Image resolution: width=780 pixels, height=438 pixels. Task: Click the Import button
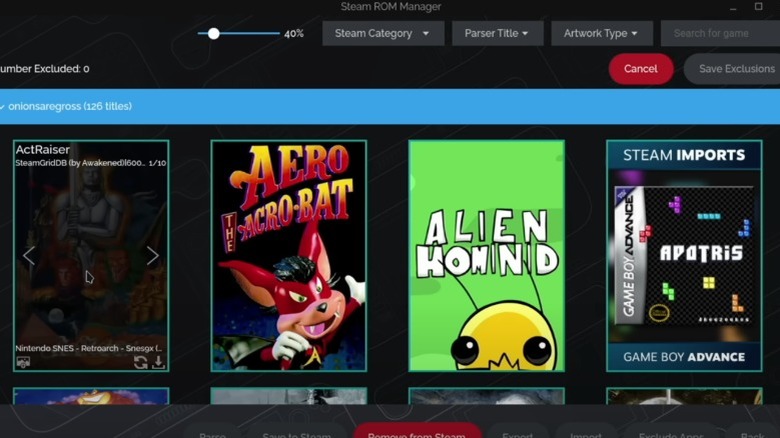[585, 432]
